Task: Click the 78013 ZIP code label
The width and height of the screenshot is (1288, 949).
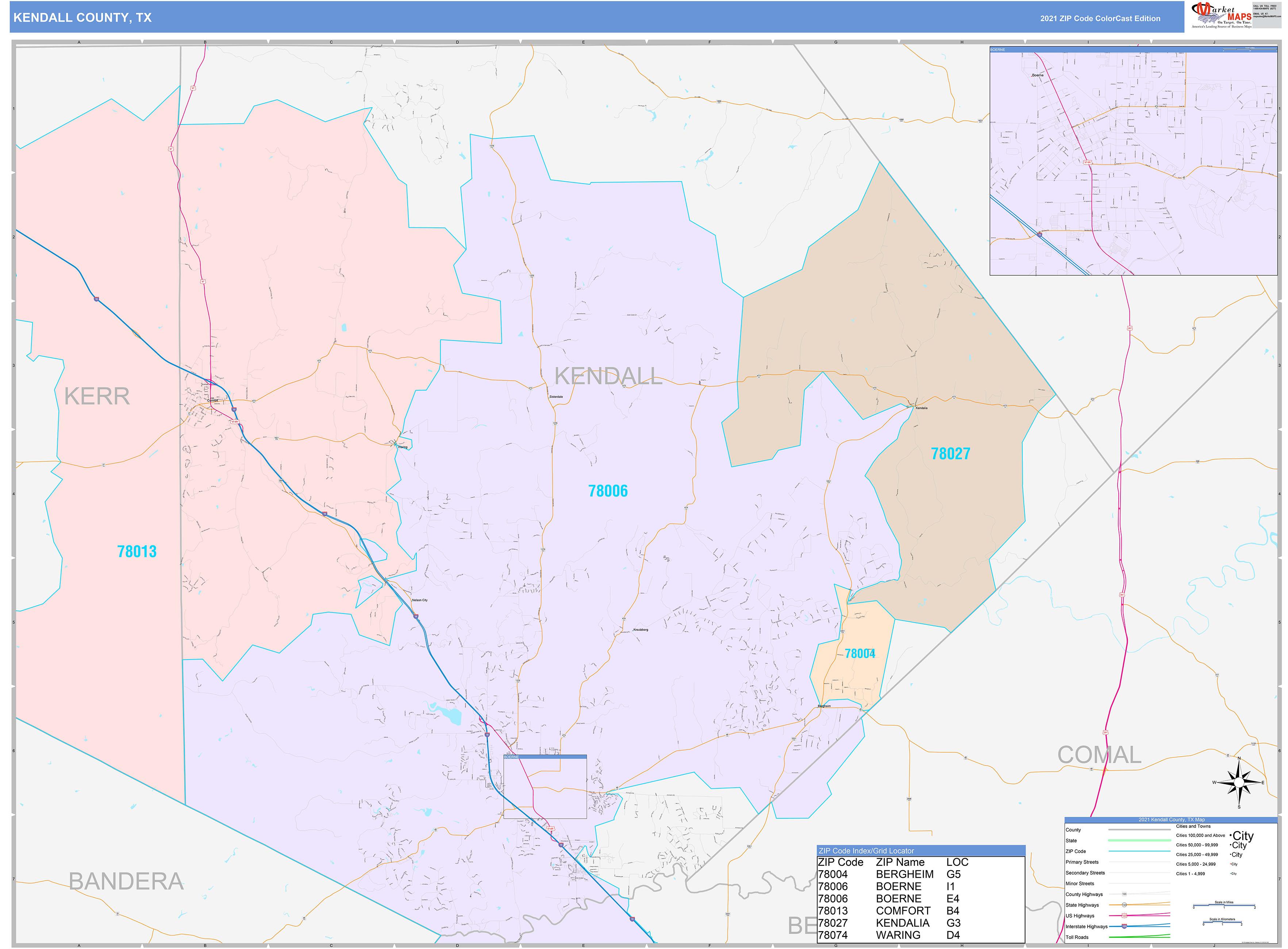Action: 137,552
